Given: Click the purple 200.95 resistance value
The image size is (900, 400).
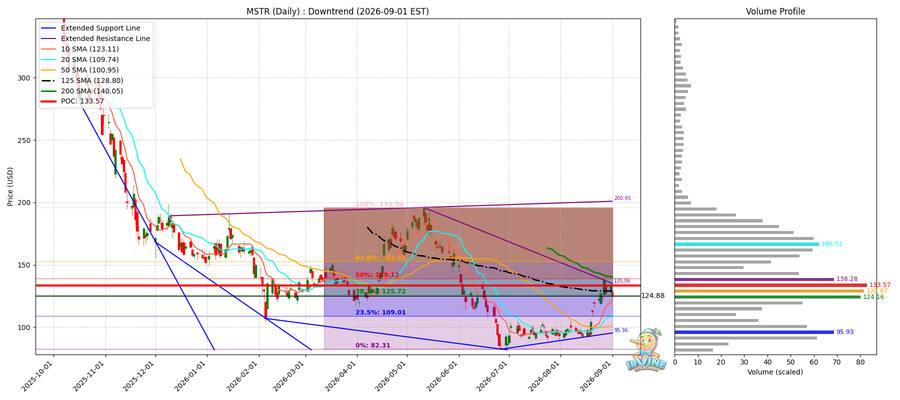Looking at the screenshot, I should tap(622, 198).
